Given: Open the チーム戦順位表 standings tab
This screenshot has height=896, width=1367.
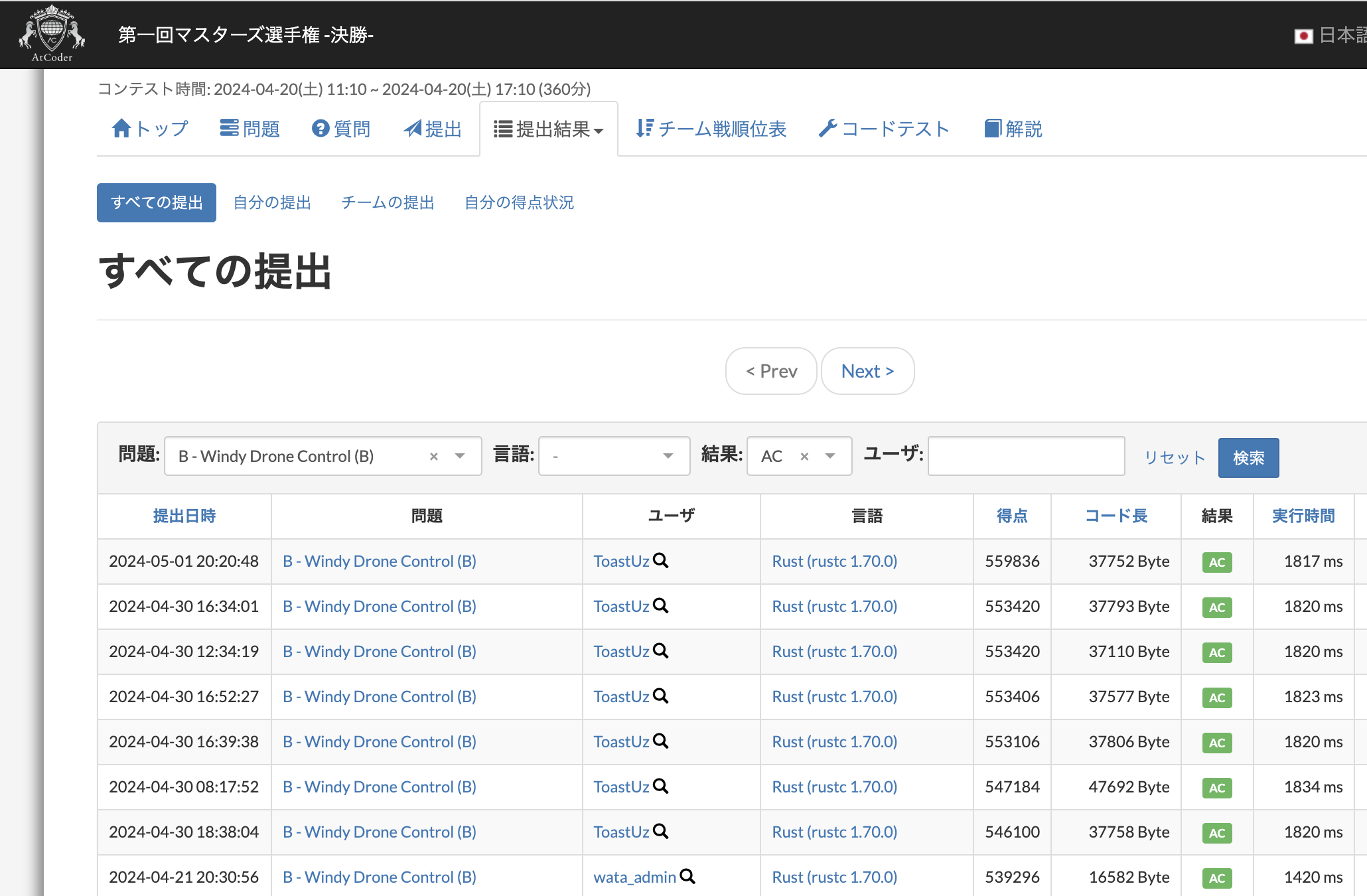Looking at the screenshot, I should click(x=711, y=129).
